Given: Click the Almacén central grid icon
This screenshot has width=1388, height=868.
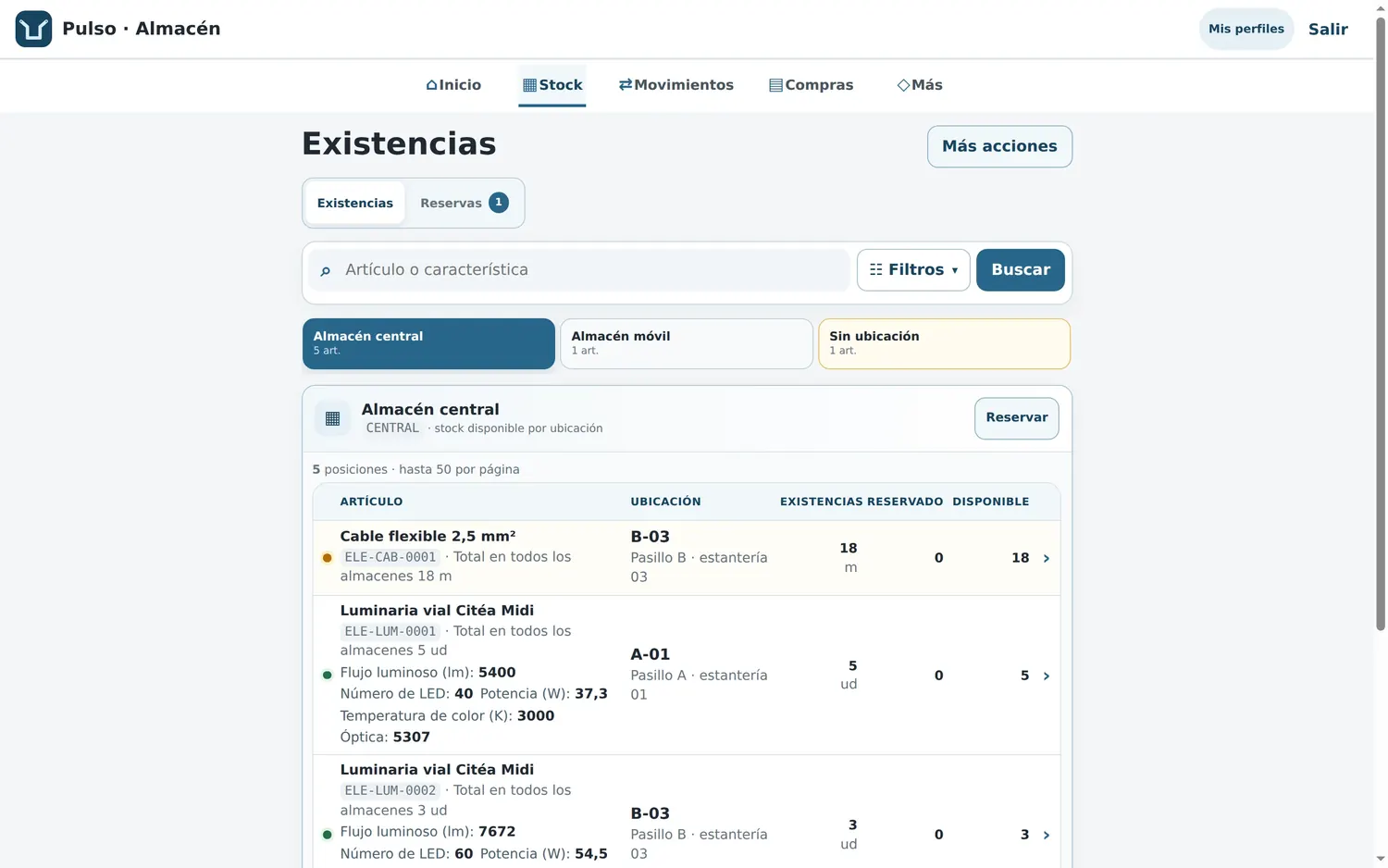Looking at the screenshot, I should 333,418.
